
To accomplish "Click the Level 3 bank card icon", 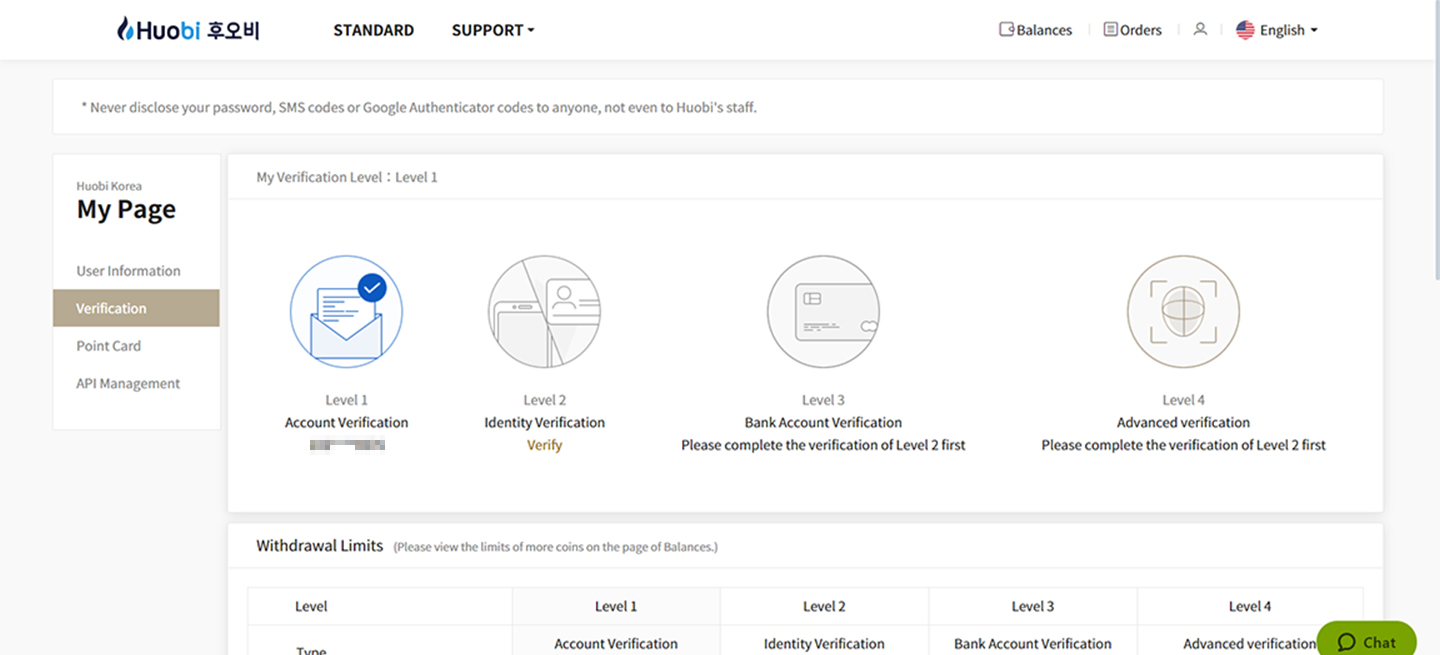I will click(x=823, y=312).
